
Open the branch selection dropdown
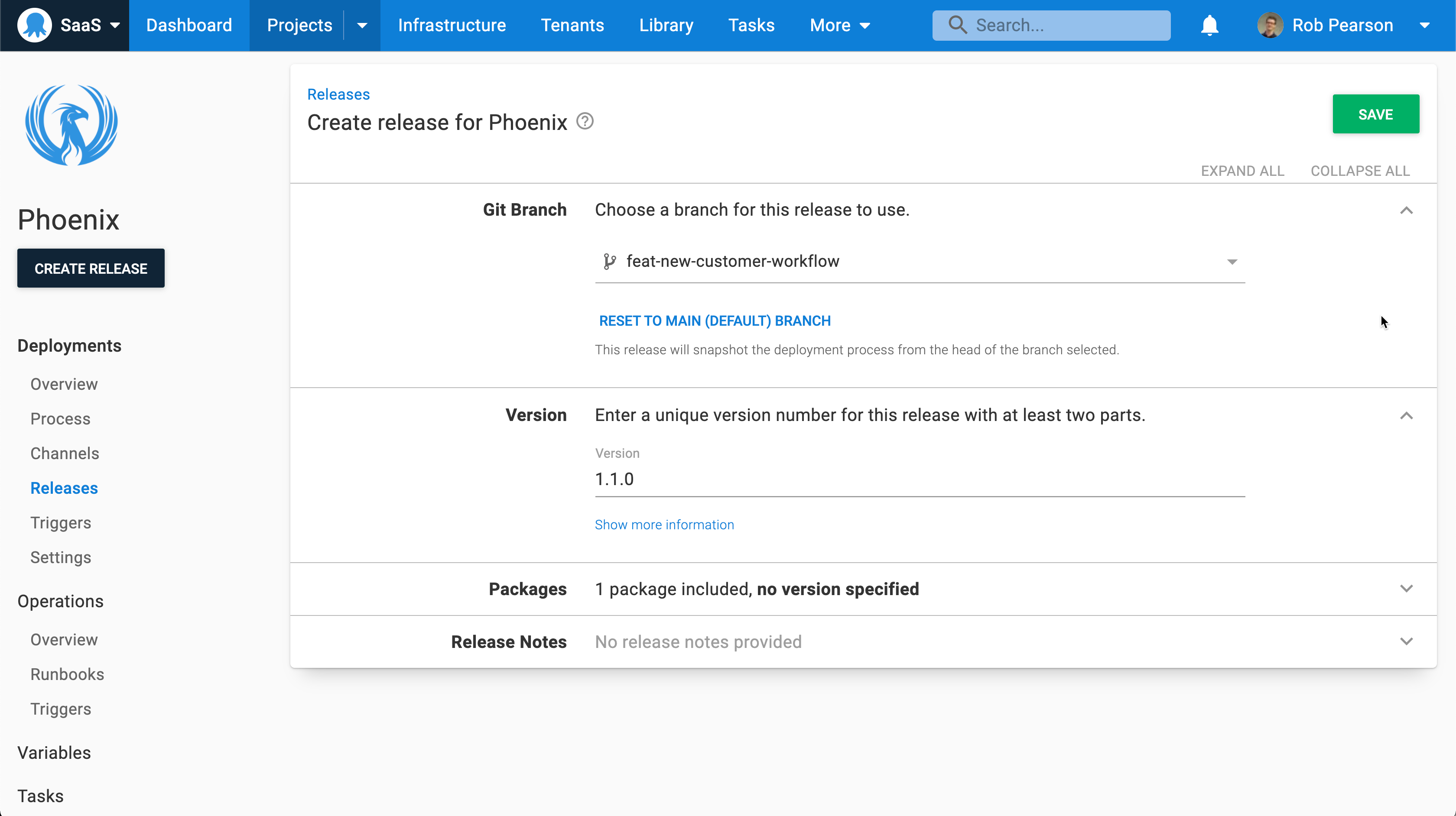click(x=1232, y=262)
